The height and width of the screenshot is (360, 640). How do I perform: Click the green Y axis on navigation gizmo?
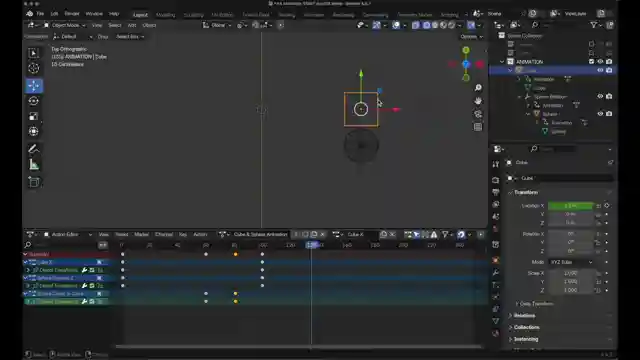click(x=466, y=50)
